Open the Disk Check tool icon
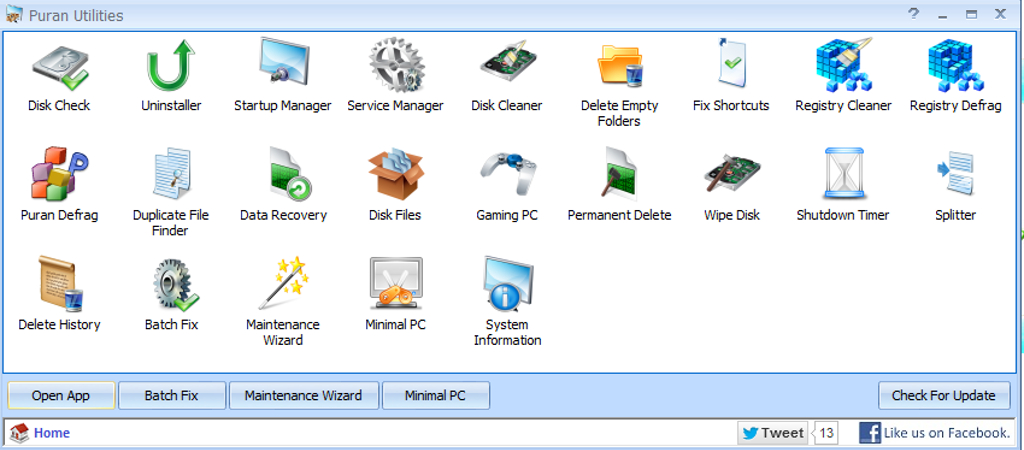Image resolution: width=1024 pixels, height=450 pixels. point(59,65)
